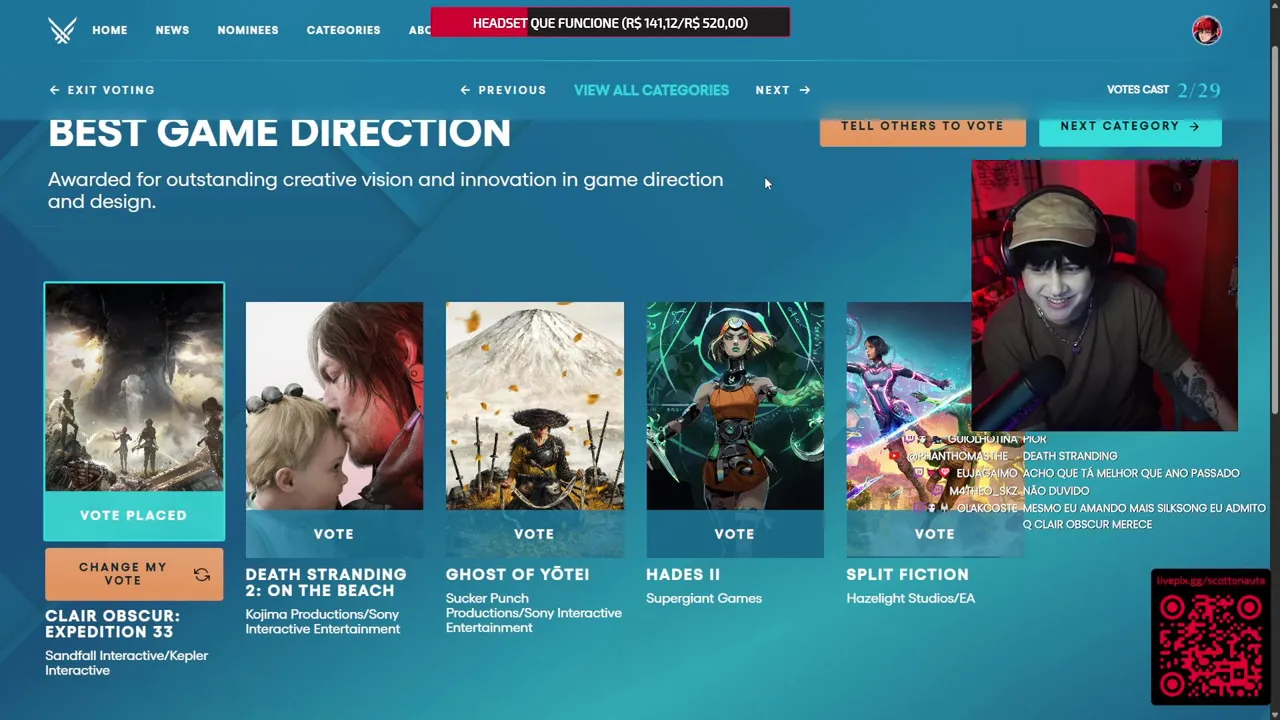
Task: Click the Best Game Direction heading
Action: 279,133
